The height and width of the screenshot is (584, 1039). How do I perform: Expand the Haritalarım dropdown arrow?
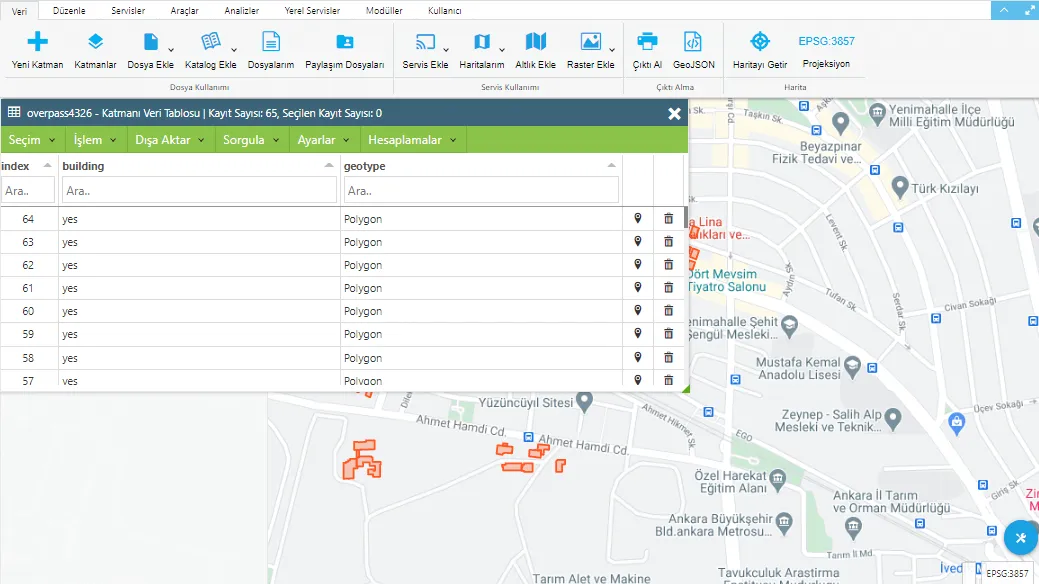[502, 50]
